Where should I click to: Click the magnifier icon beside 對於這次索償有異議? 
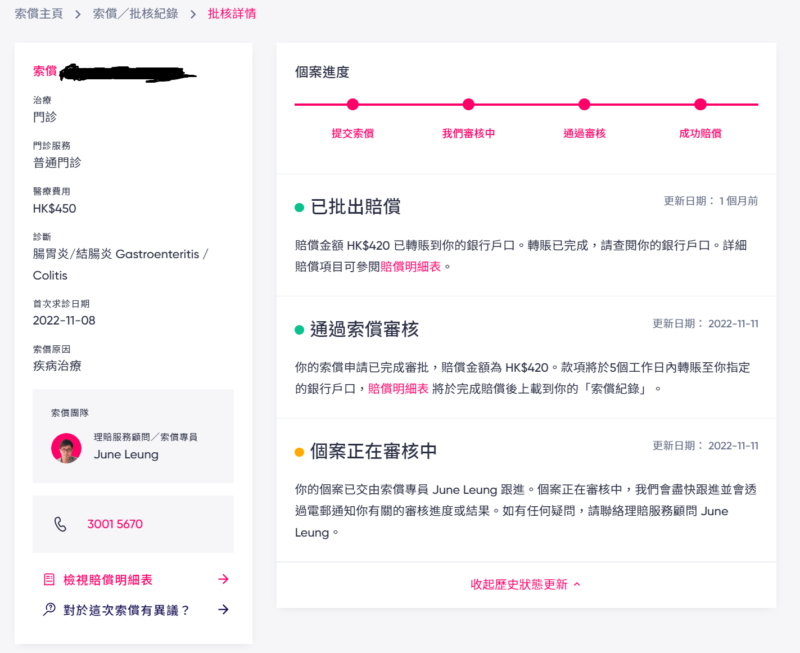pyautogui.click(x=49, y=609)
